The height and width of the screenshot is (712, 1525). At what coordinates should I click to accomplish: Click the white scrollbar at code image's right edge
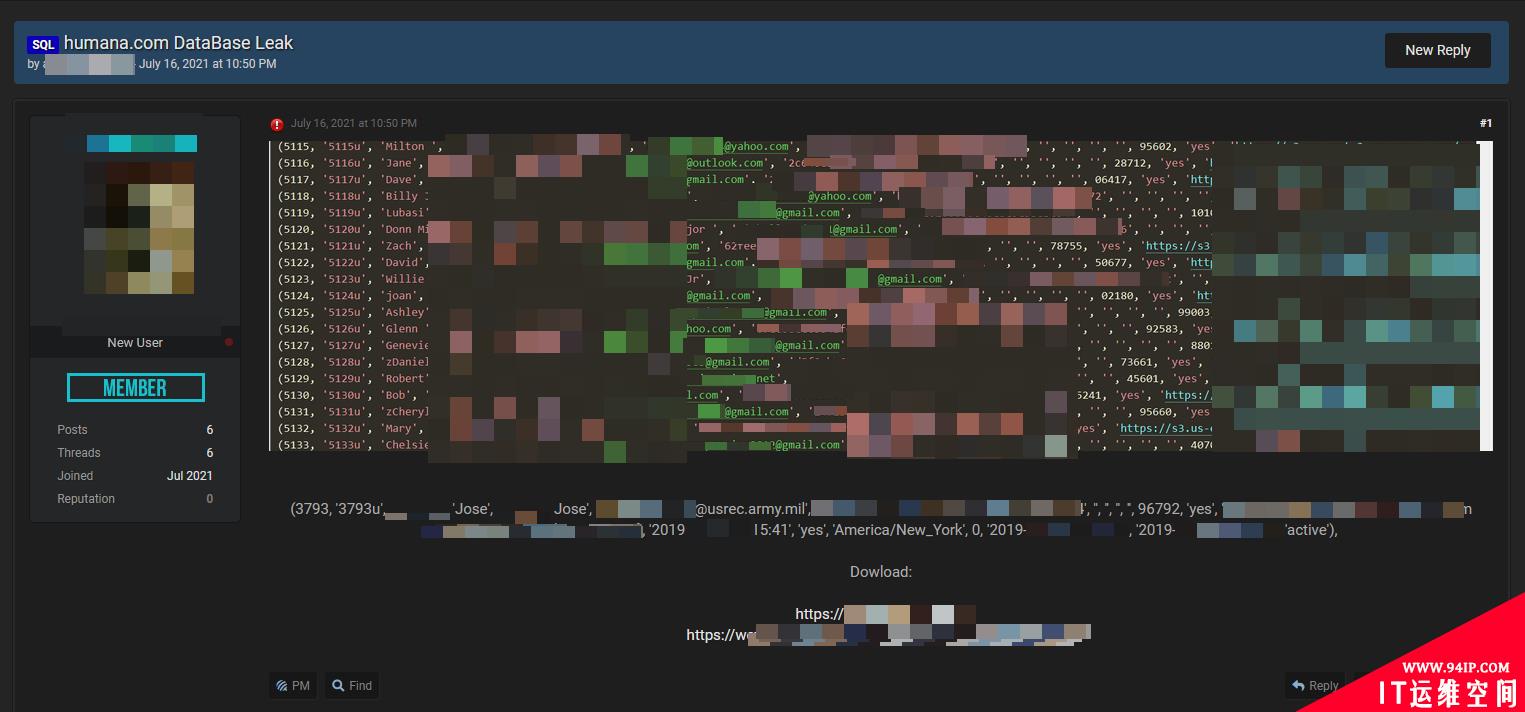(1486, 296)
